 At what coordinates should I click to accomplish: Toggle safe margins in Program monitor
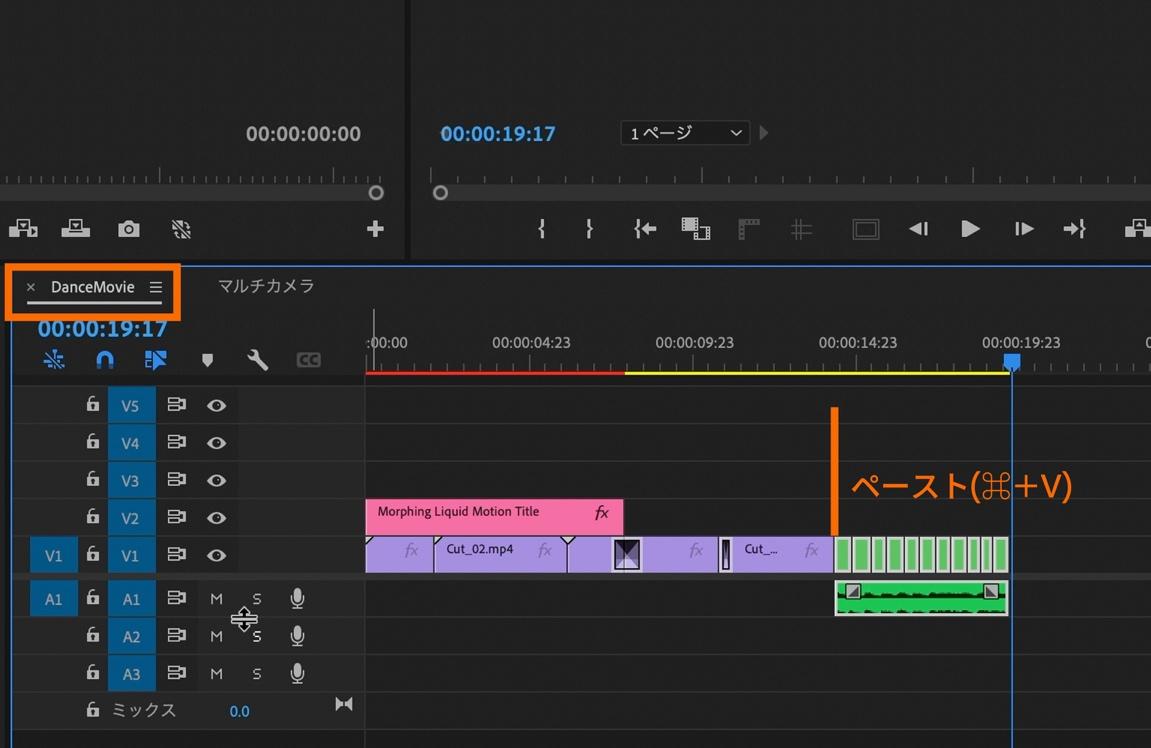point(865,230)
